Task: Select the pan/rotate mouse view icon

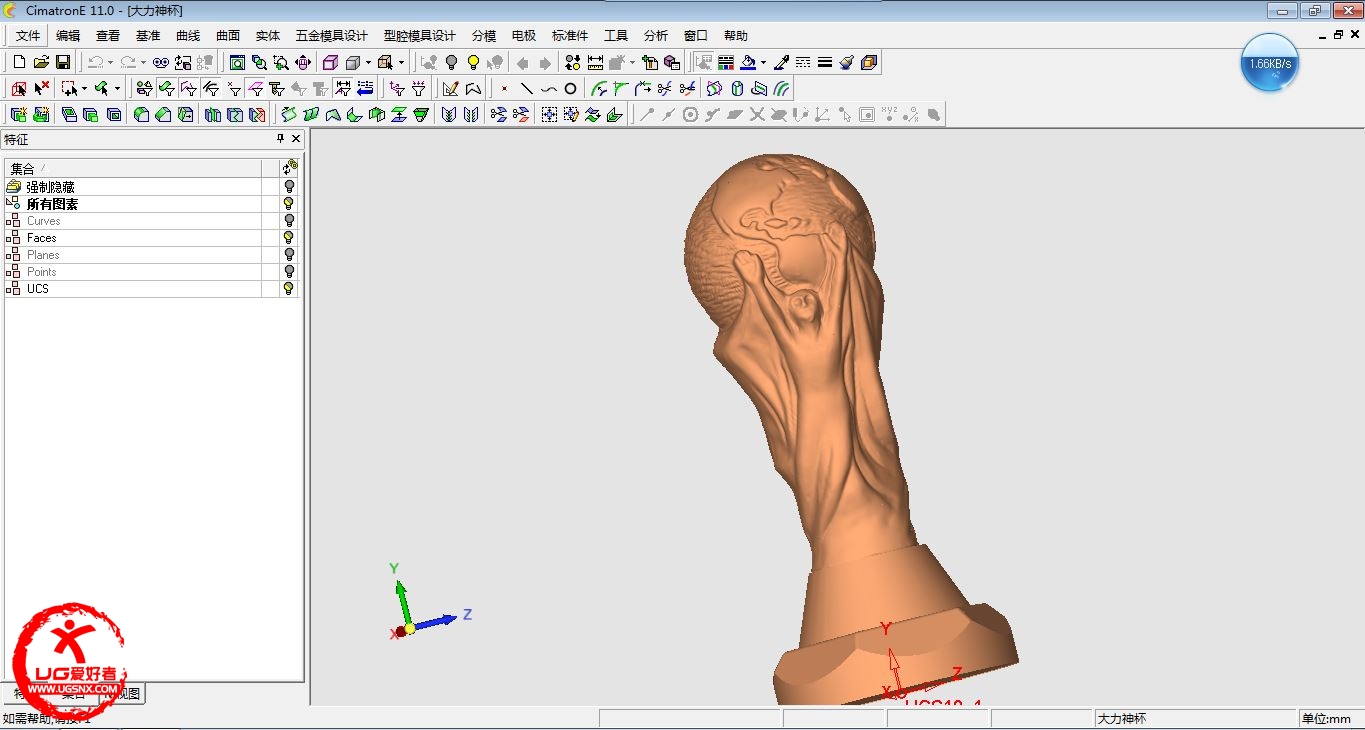Action: pyautogui.click(x=303, y=62)
